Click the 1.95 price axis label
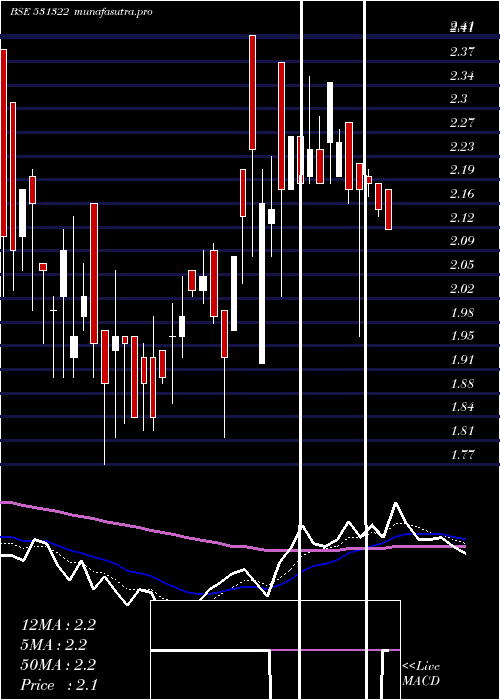500x700 pixels. pyautogui.click(x=462, y=336)
